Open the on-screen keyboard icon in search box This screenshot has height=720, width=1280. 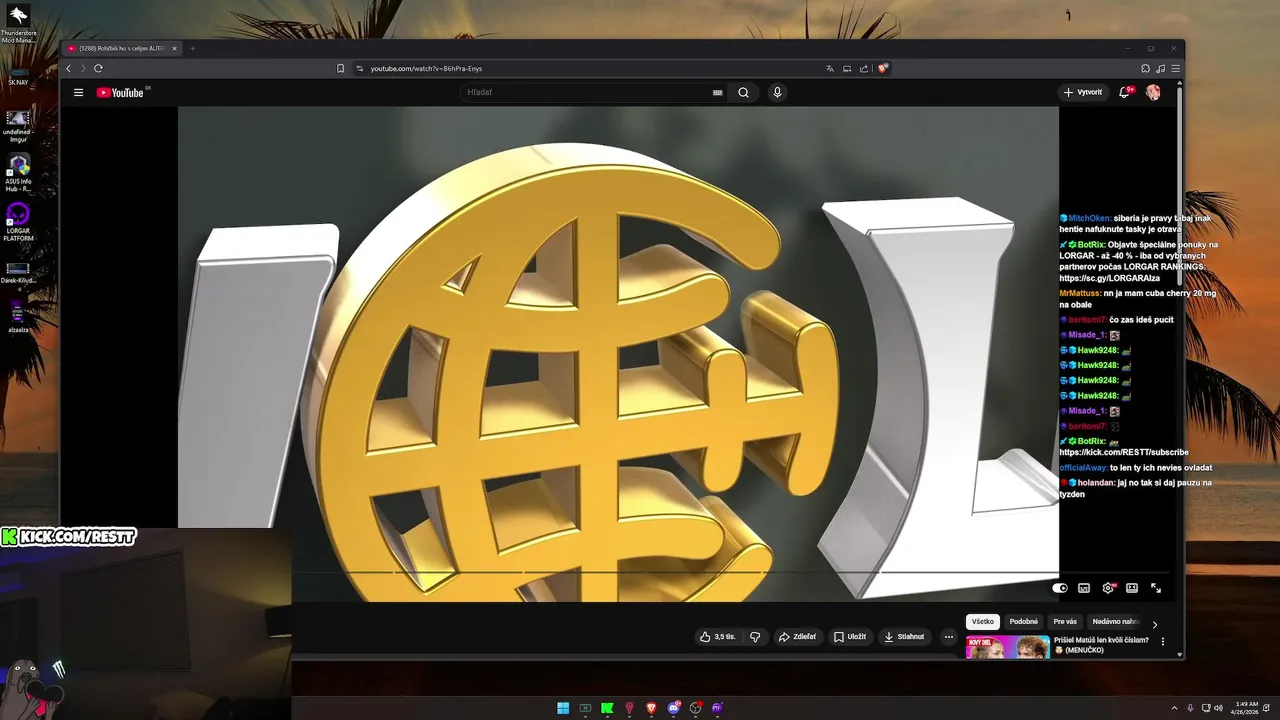point(717,92)
